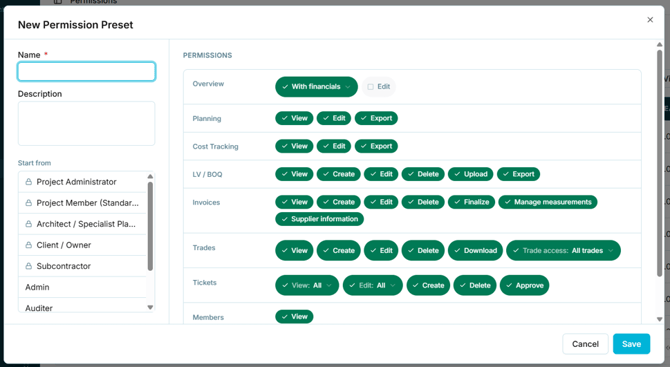Viewport: 670px width, 367px height.
Task: Close the New Permission Preset dialog
Action: tap(650, 20)
